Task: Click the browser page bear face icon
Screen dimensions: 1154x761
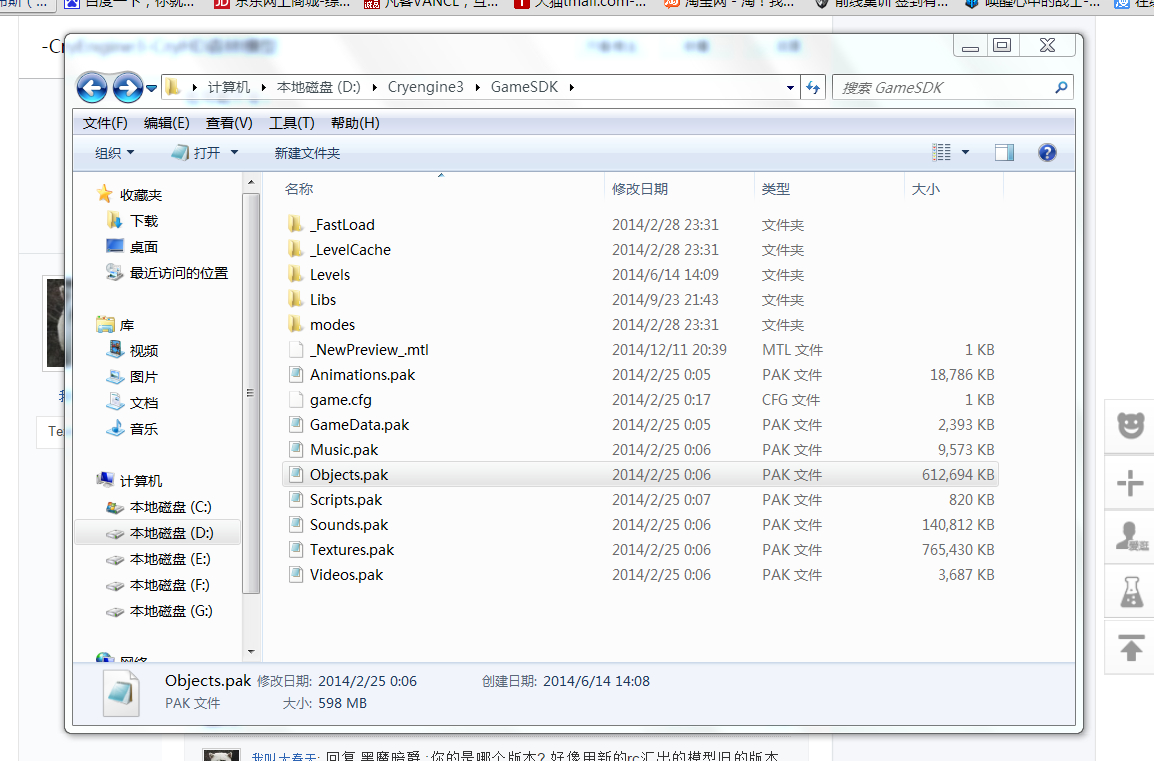Action: click(1130, 426)
